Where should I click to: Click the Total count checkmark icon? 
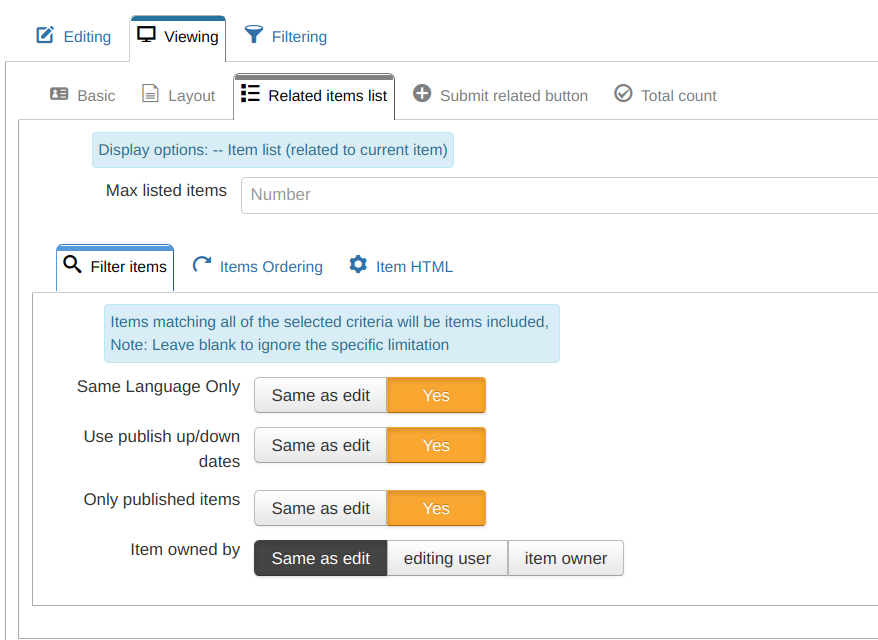click(623, 93)
